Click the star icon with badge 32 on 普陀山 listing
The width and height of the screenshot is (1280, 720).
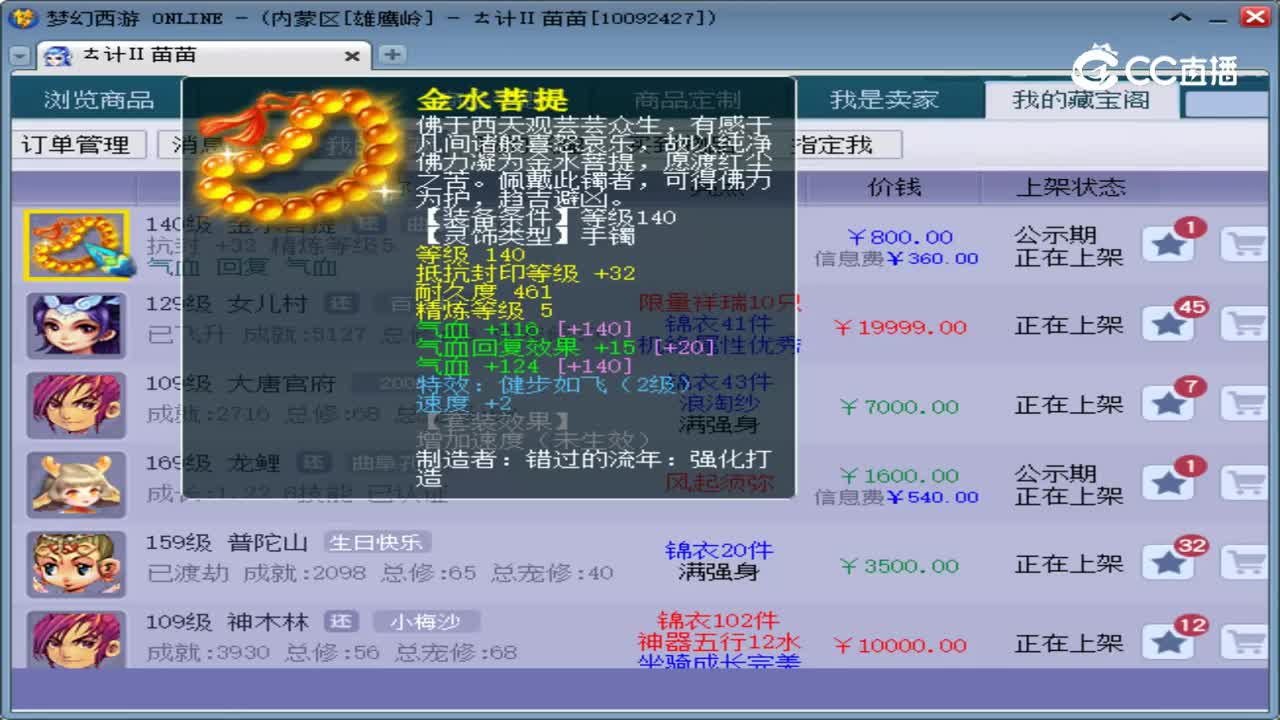(1168, 562)
